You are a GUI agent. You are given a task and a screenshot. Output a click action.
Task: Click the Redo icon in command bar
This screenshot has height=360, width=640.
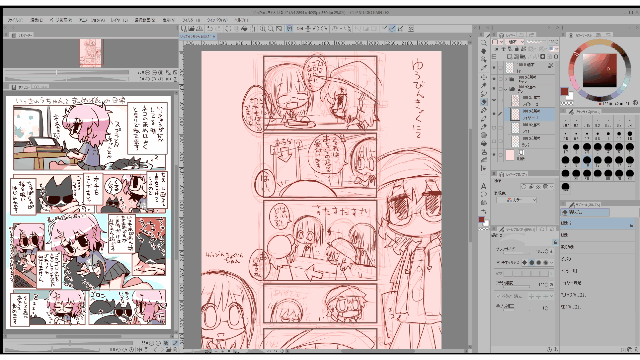(x=218, y=29)
